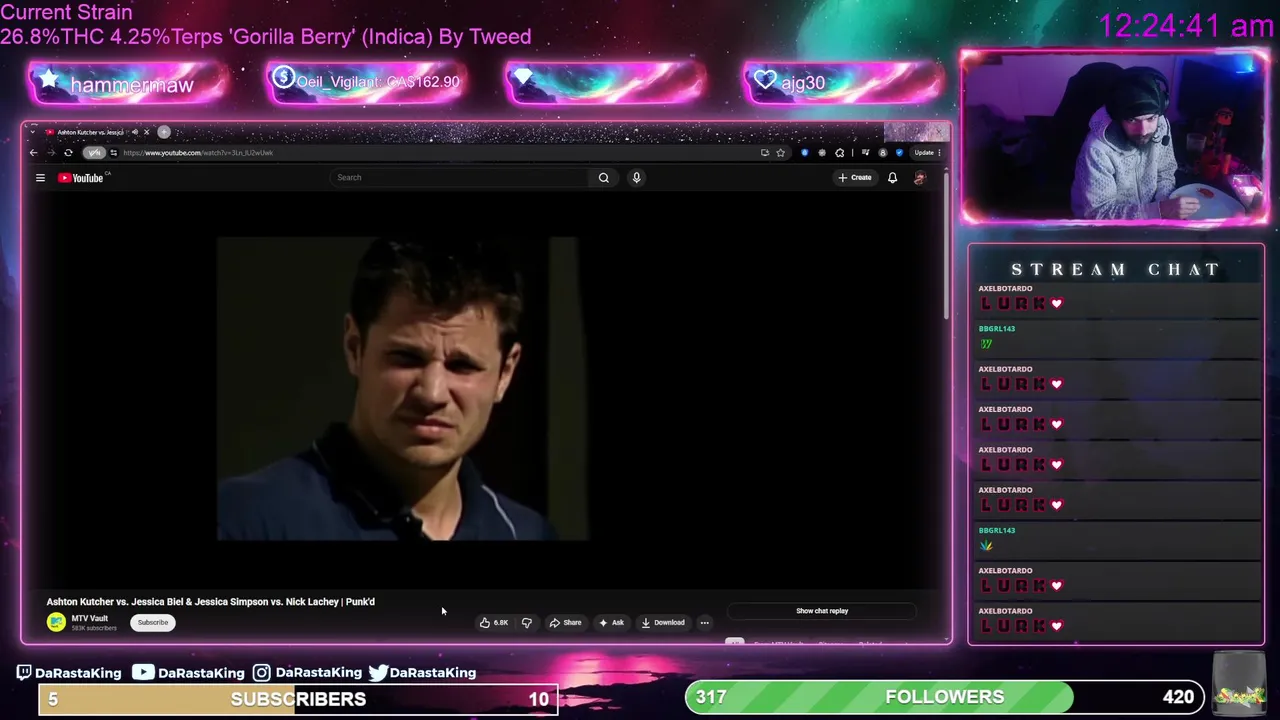Click the video title Ashton Kutcher vs. Jessica Biel
The width and height of the screenshot is (1280, 720).
[211, 602]
